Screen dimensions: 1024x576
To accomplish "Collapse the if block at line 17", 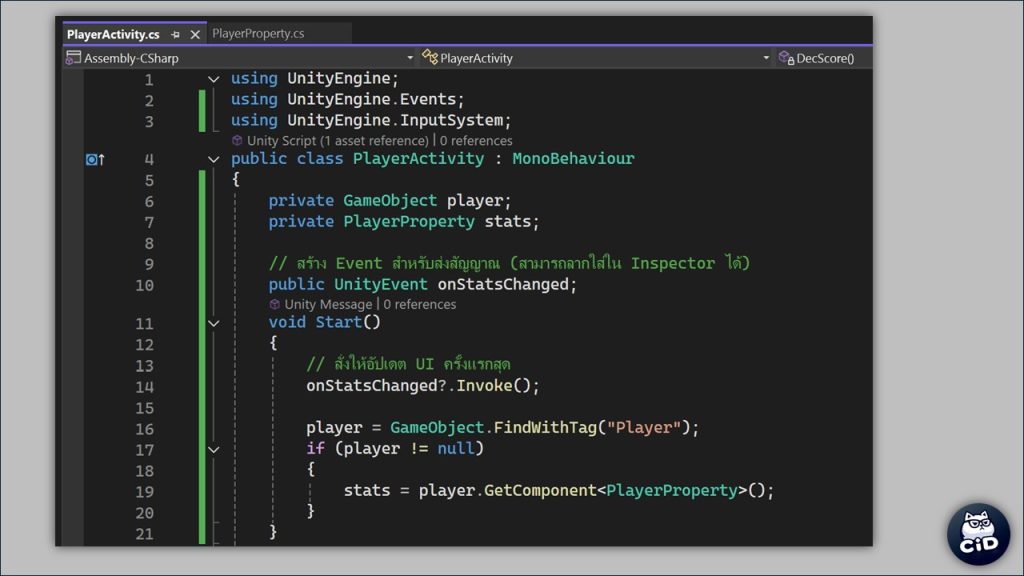I will point(213,450).
